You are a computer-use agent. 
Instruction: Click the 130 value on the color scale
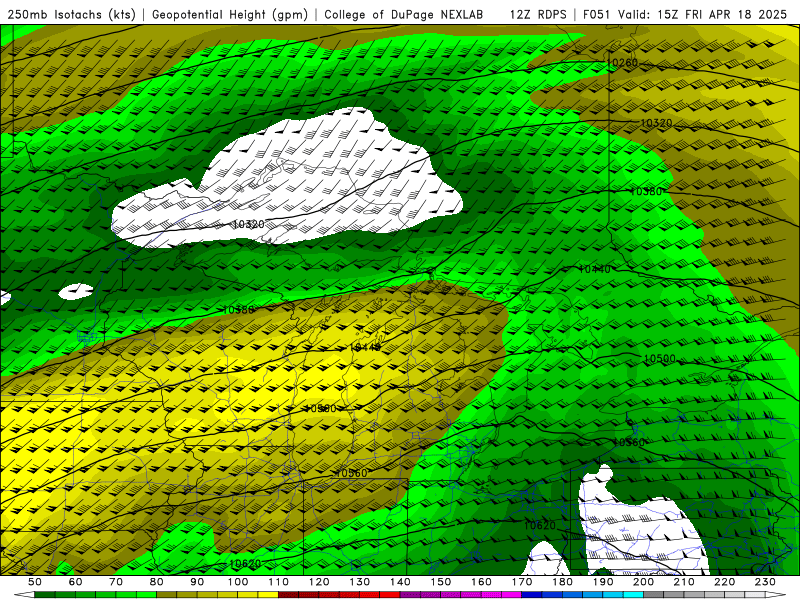tap(359, 582)
